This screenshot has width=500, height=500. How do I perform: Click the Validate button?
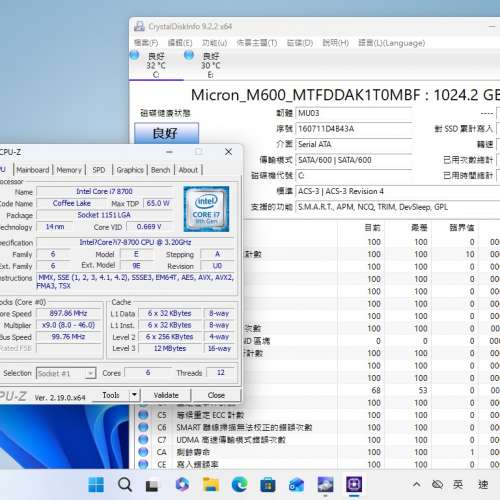pyautogui.click(x=166, y=395)
